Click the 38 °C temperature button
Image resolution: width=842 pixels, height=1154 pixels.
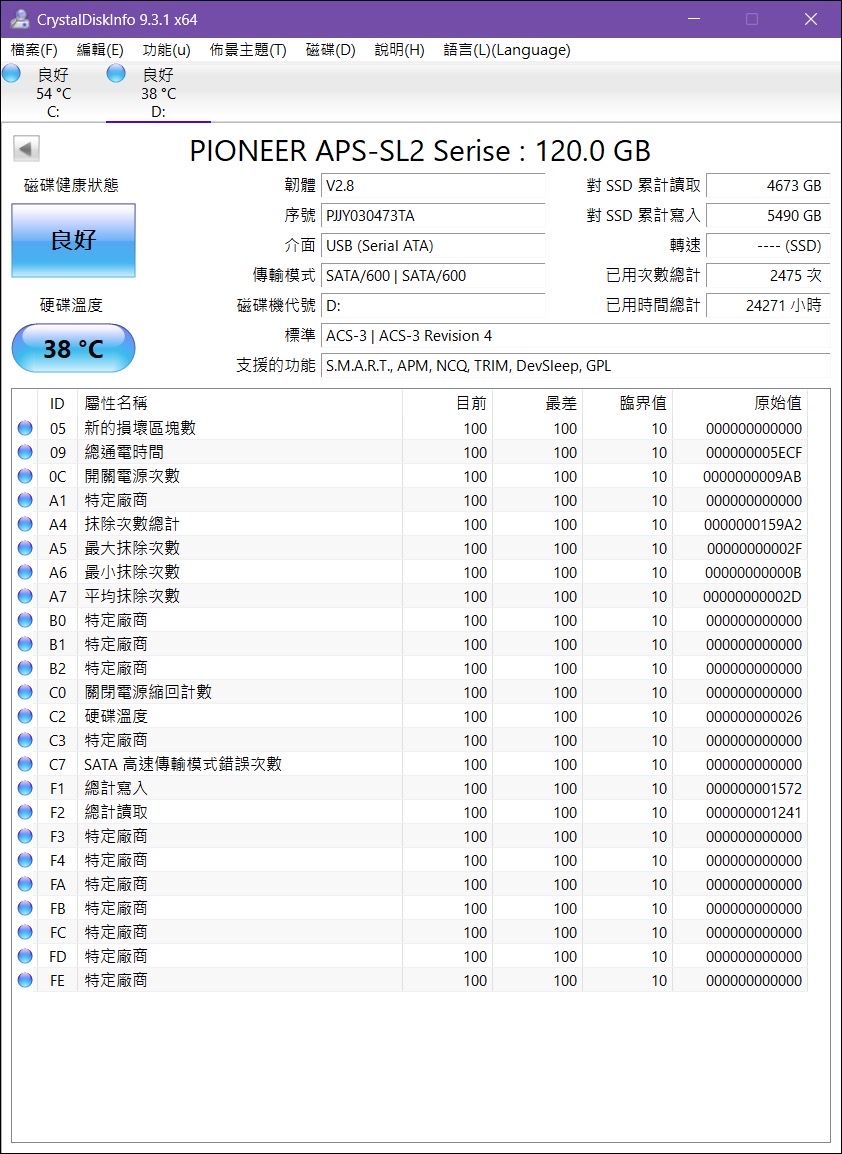coord(73,349)
